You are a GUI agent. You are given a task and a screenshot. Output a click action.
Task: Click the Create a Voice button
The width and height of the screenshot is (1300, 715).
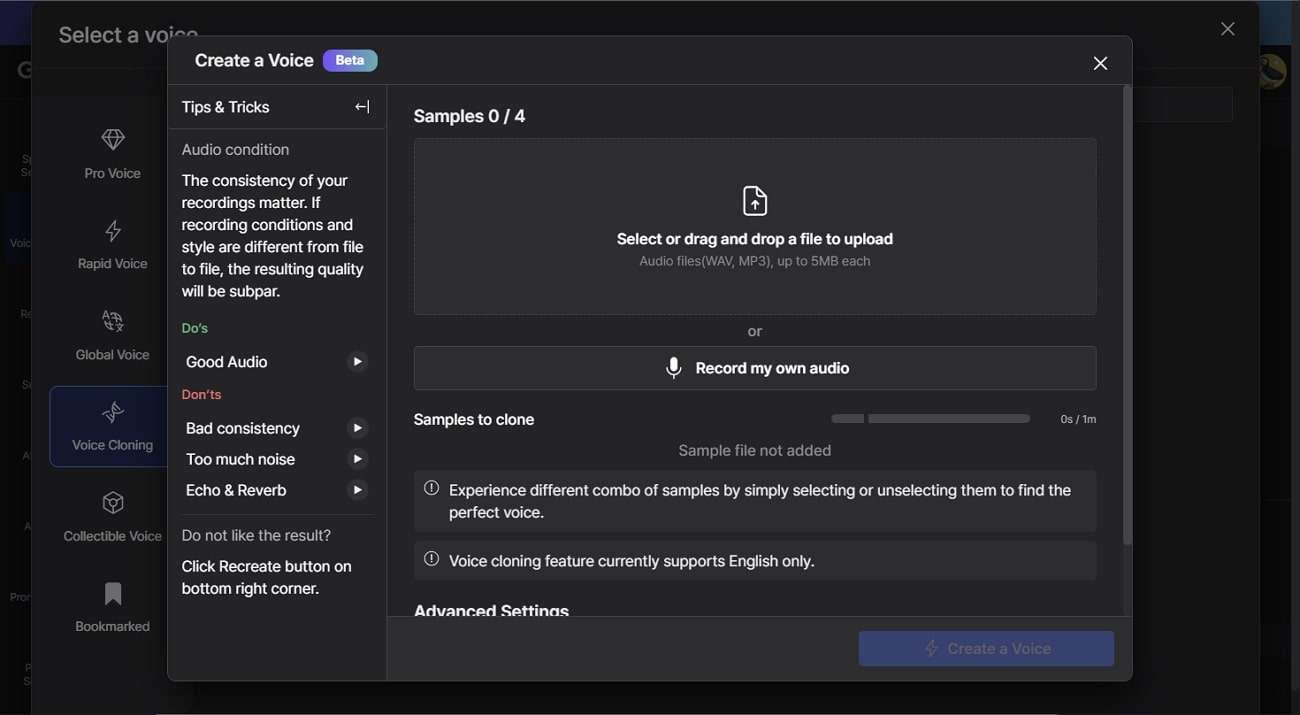[x=986, y=649]
